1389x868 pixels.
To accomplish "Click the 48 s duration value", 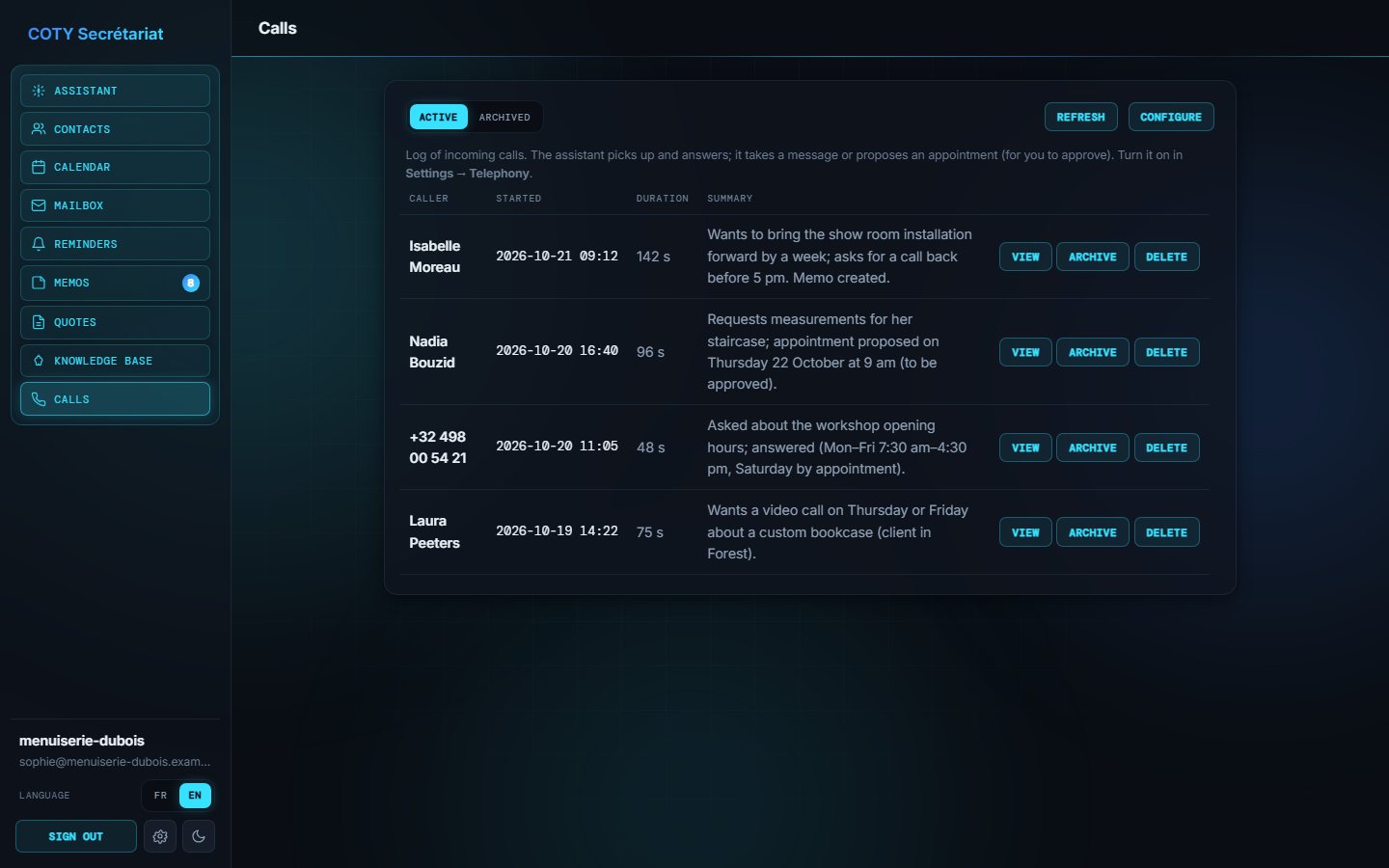I will pyautogui.click(x=651, y=448).
